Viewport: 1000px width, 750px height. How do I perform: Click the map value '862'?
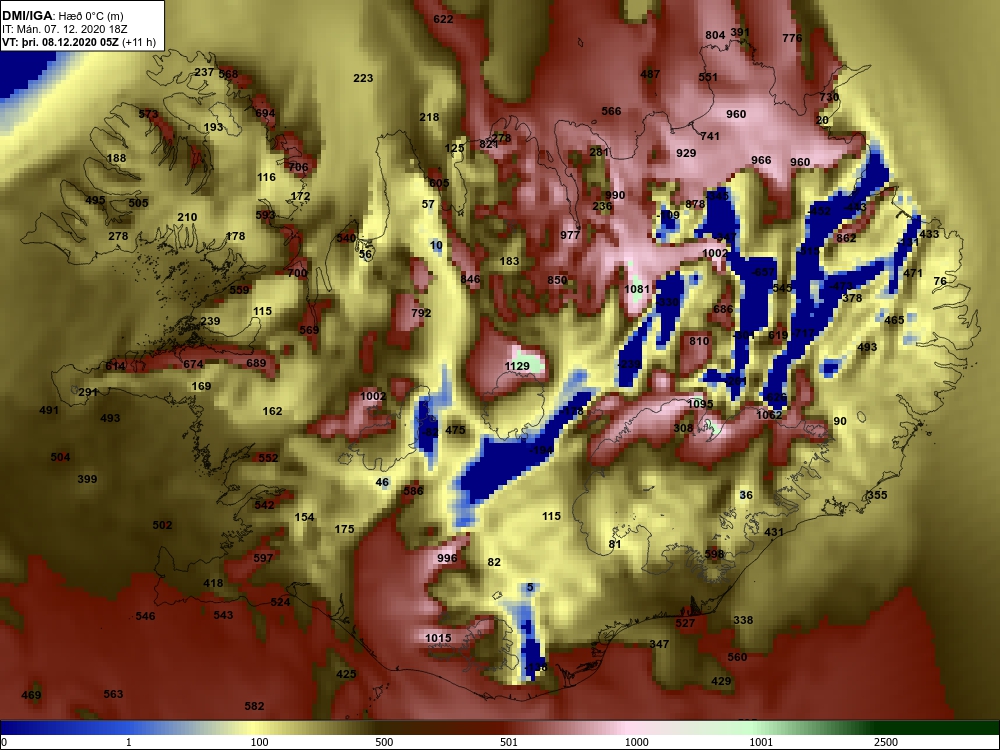pyautogui.click(x=846, y=238)
